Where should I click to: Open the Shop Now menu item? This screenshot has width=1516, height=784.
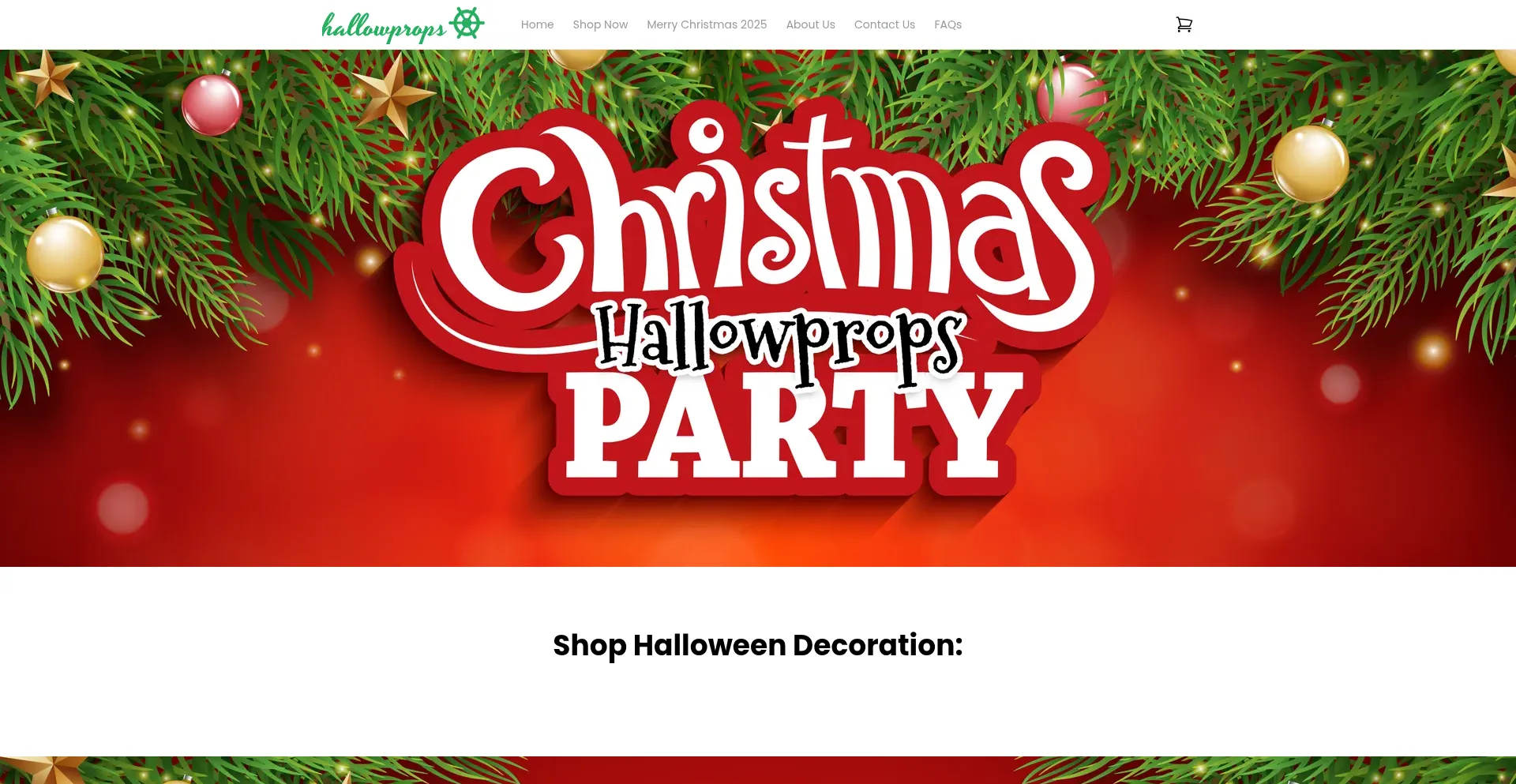point(600,24)
